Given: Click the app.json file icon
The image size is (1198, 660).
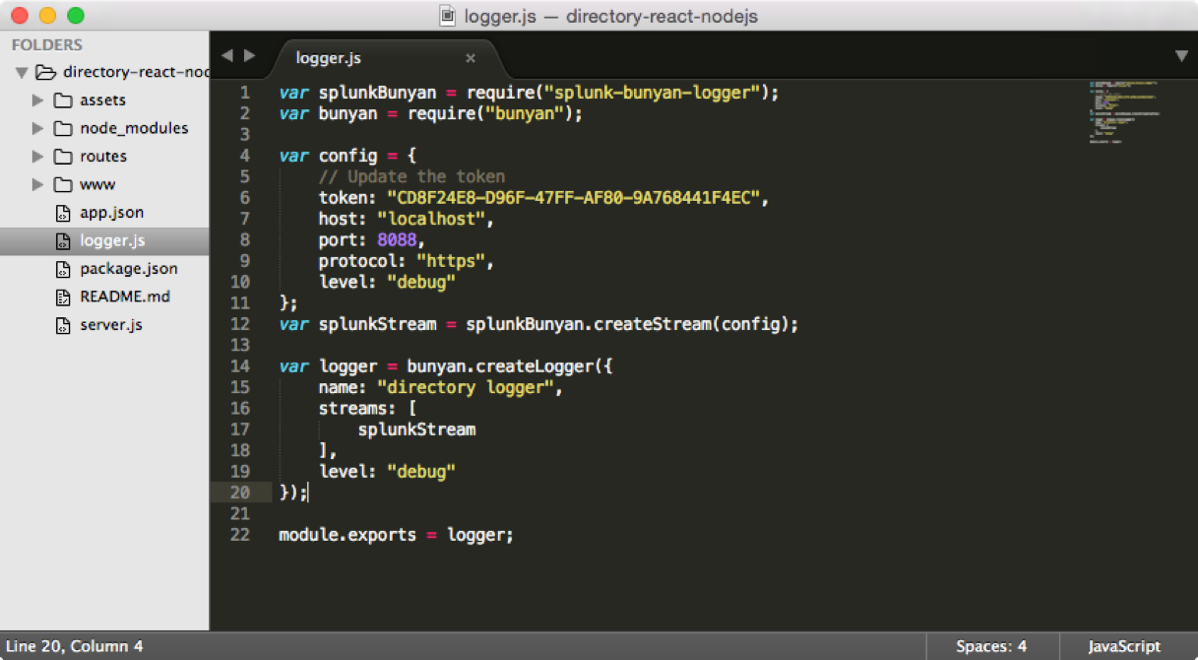Looking at the screenshot, I should pos(63,213).
